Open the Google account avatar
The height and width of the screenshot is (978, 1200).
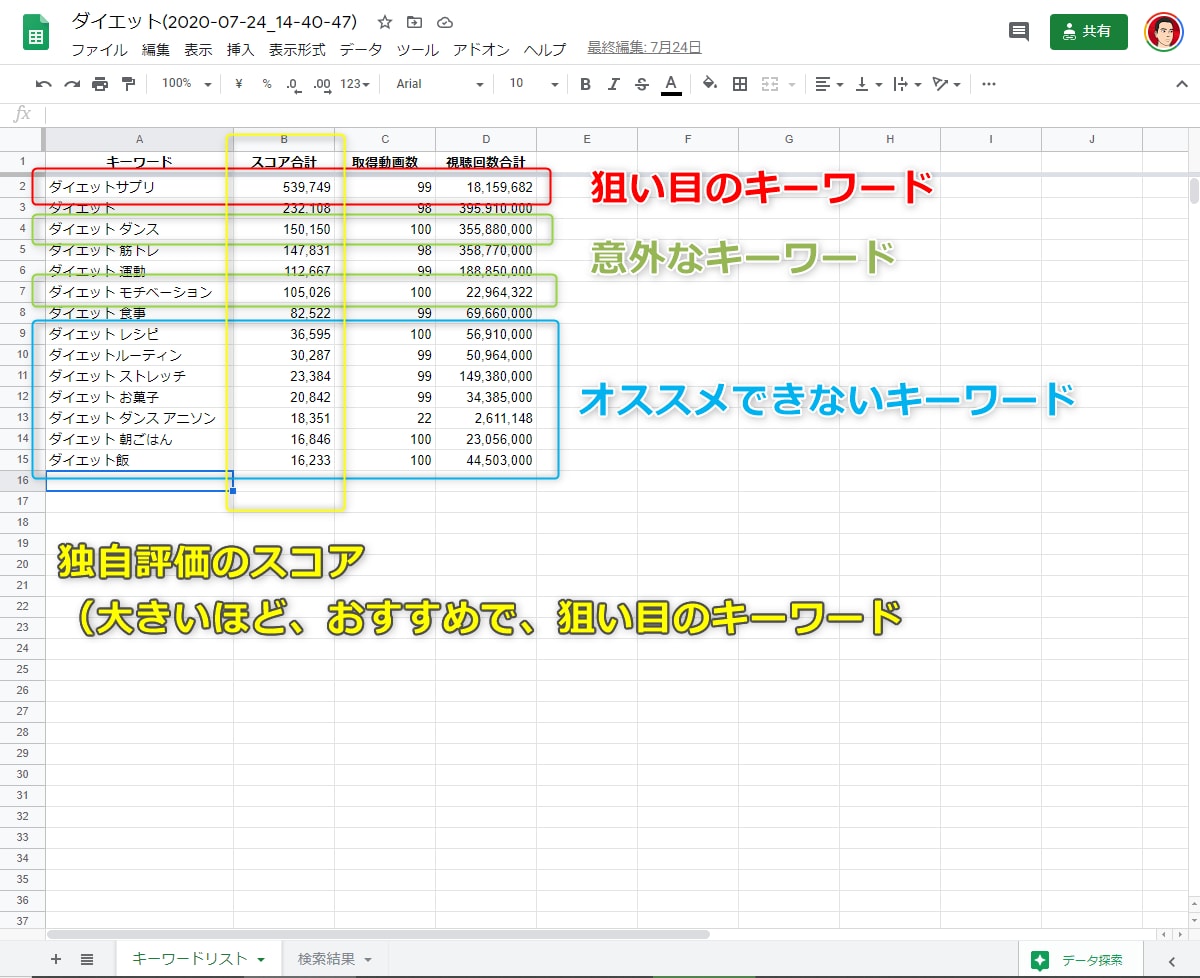(x=1164, y=32)
